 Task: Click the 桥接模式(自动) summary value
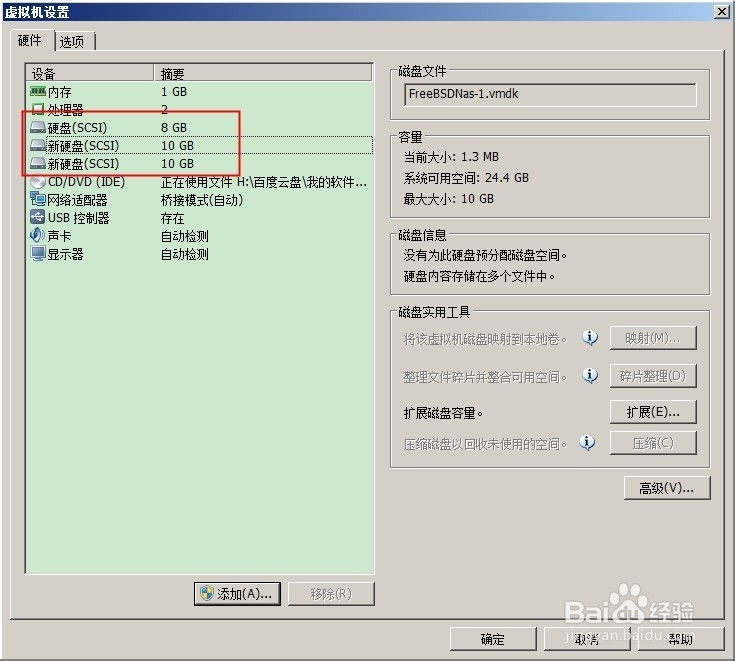(202, 200)
